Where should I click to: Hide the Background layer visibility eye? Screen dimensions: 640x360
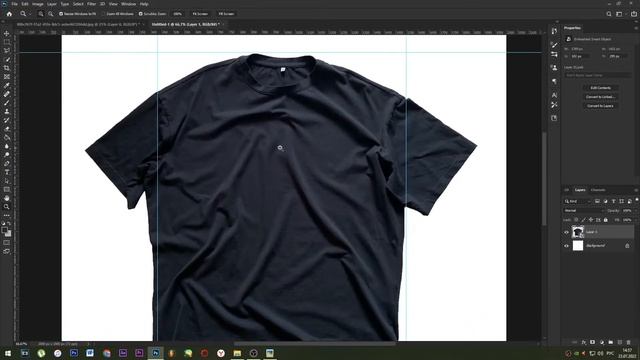pyautogui.click(x=566, y=246)
